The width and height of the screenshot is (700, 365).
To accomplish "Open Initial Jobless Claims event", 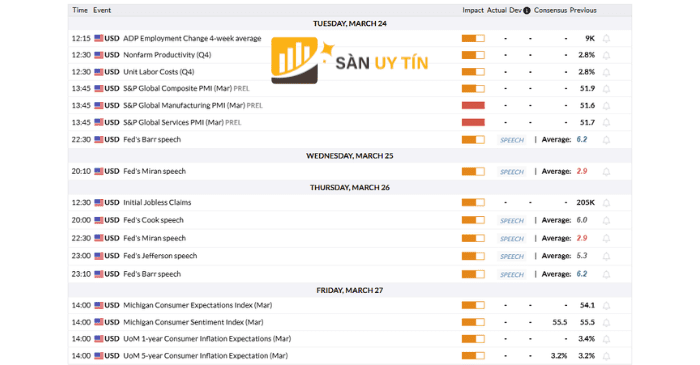I will pos(157,203).
